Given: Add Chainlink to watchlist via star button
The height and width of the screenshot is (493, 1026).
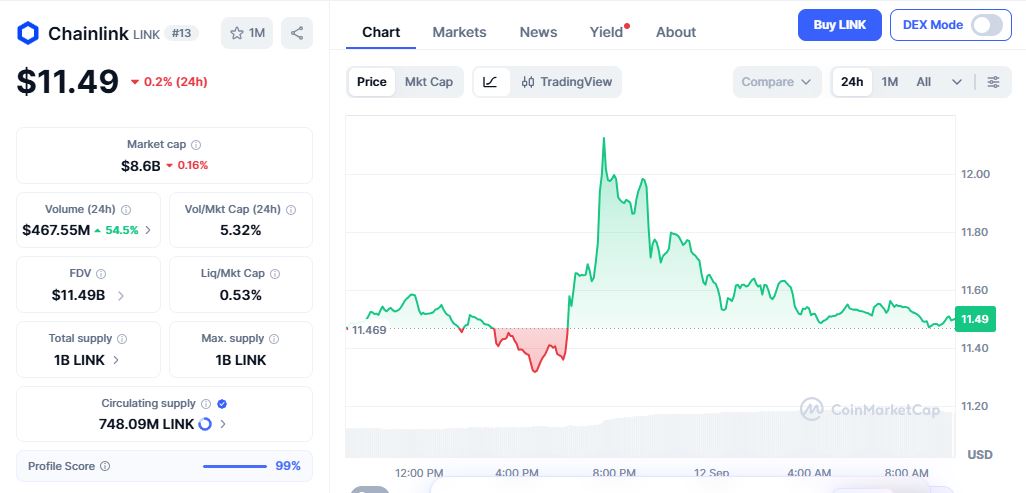Looking at the screenshot, I should 247,33.
